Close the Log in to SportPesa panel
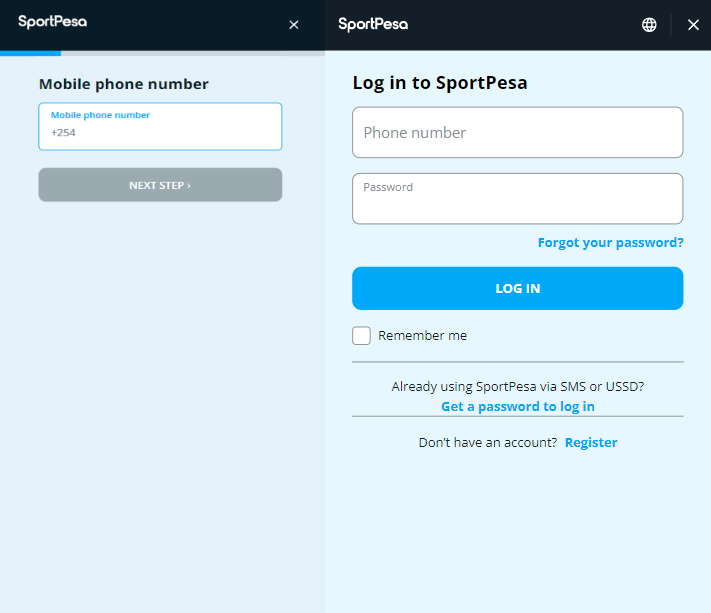711x613 pixels. (693, 25)
